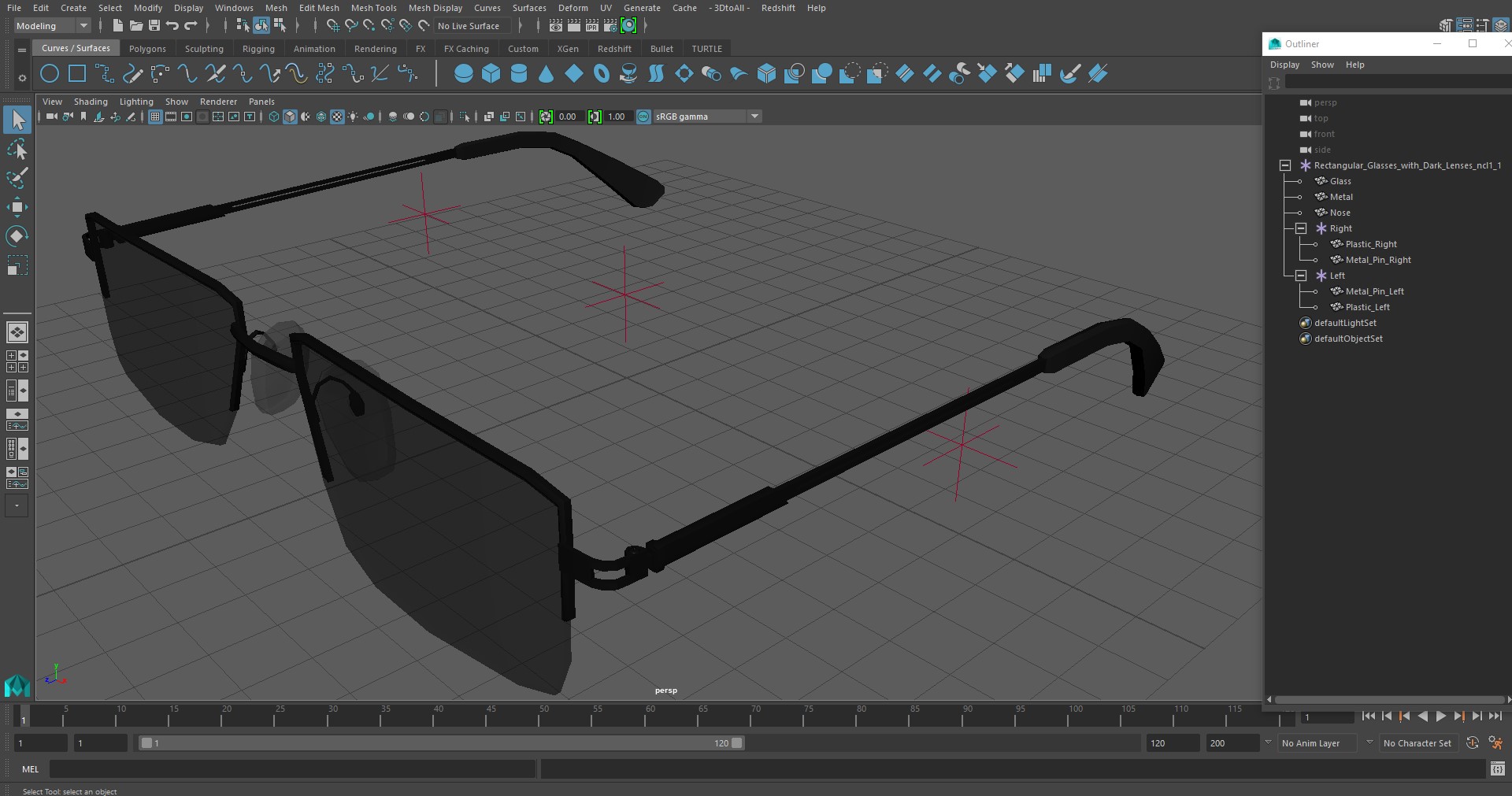Click the Maya home logo icon
1512x796 pixels.
tap(17, 686)
